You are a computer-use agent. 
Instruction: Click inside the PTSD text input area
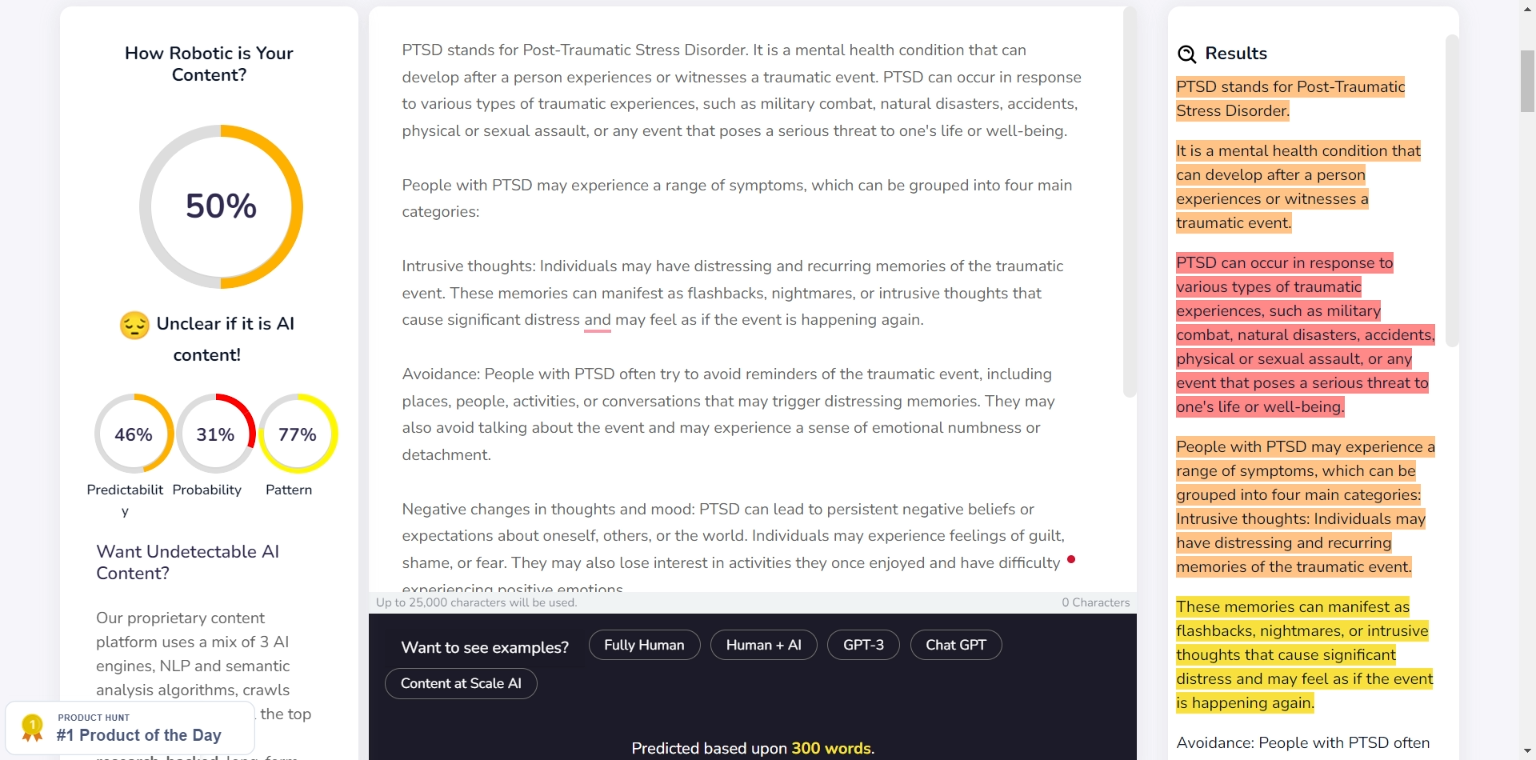[x=740, y=230]
